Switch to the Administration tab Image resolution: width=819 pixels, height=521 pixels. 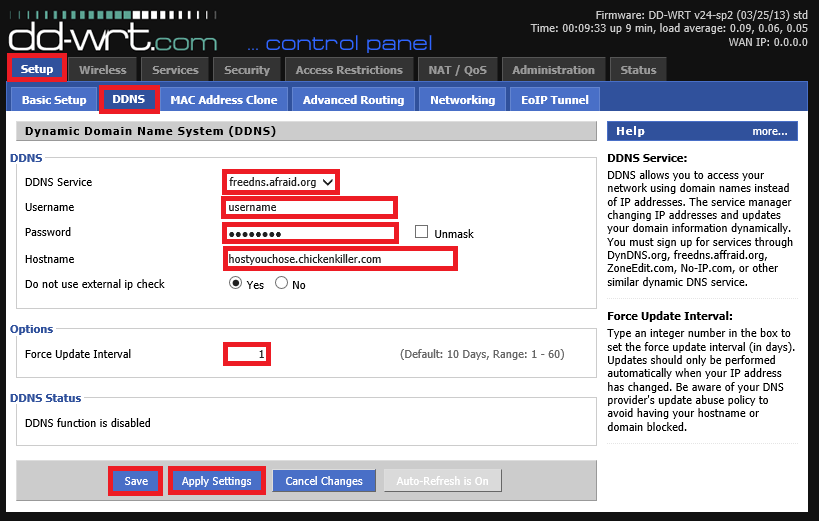point(553,70)
